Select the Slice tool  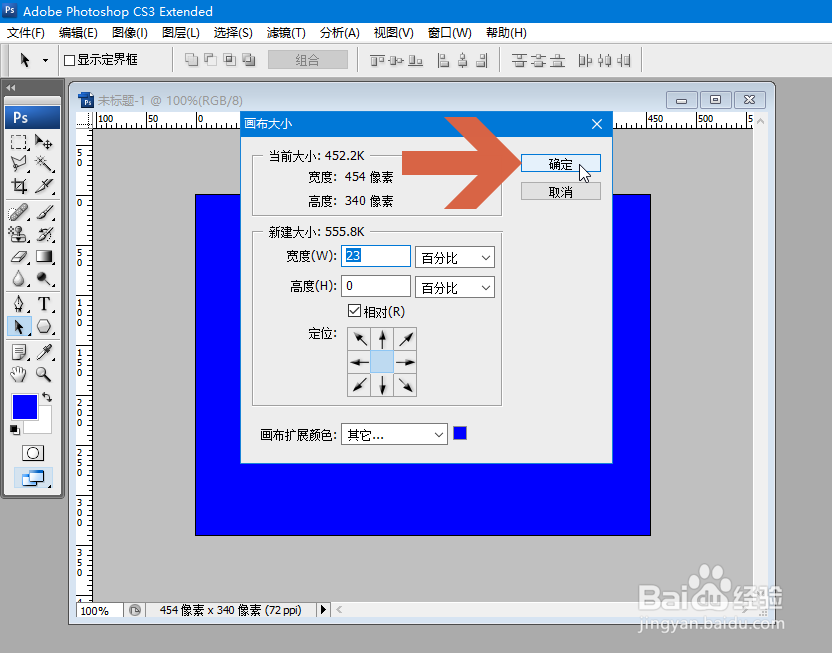click(44, 186)
